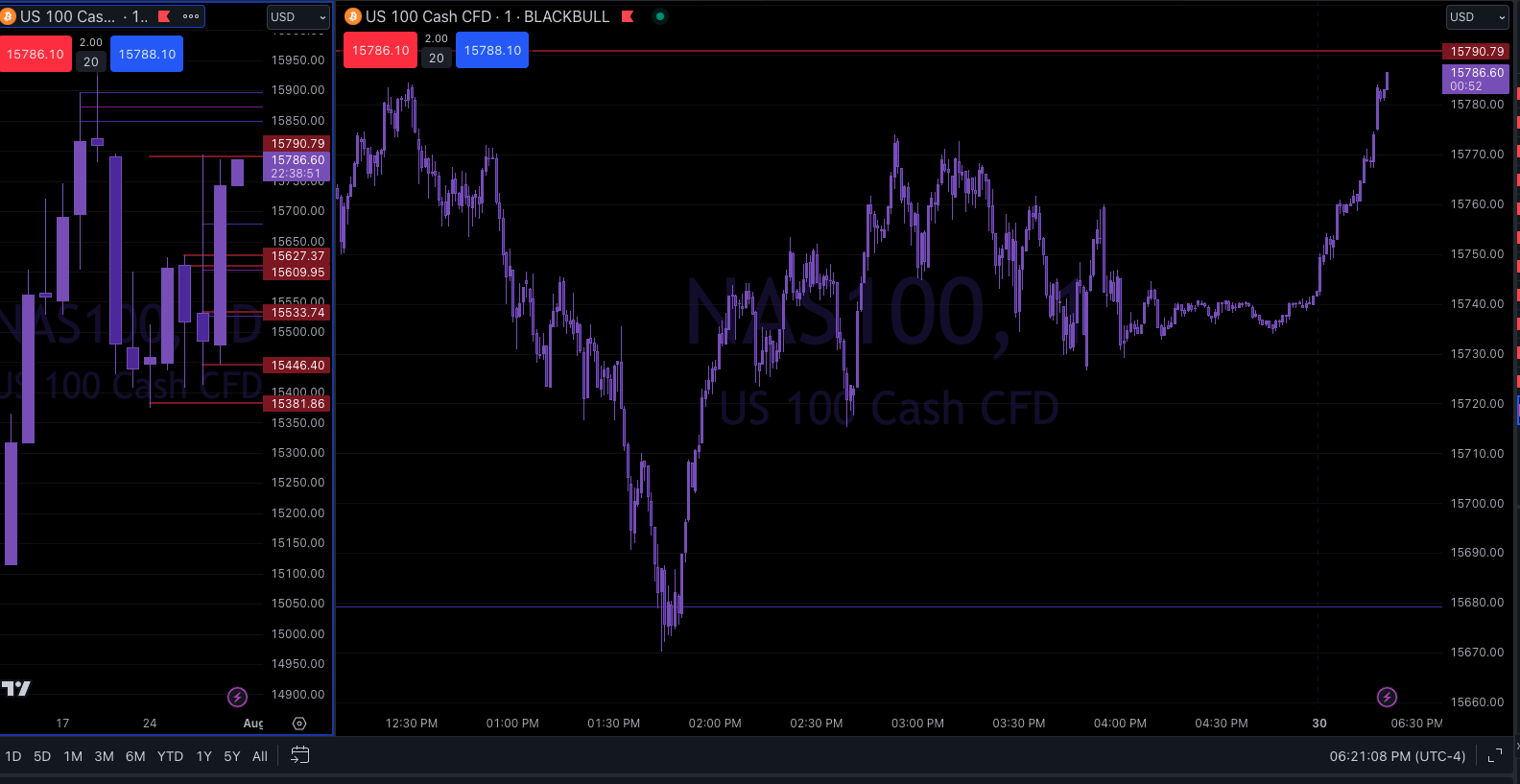
Task: Click the fullscreen maximize chart icon
Action: [x=1494, y=756]
